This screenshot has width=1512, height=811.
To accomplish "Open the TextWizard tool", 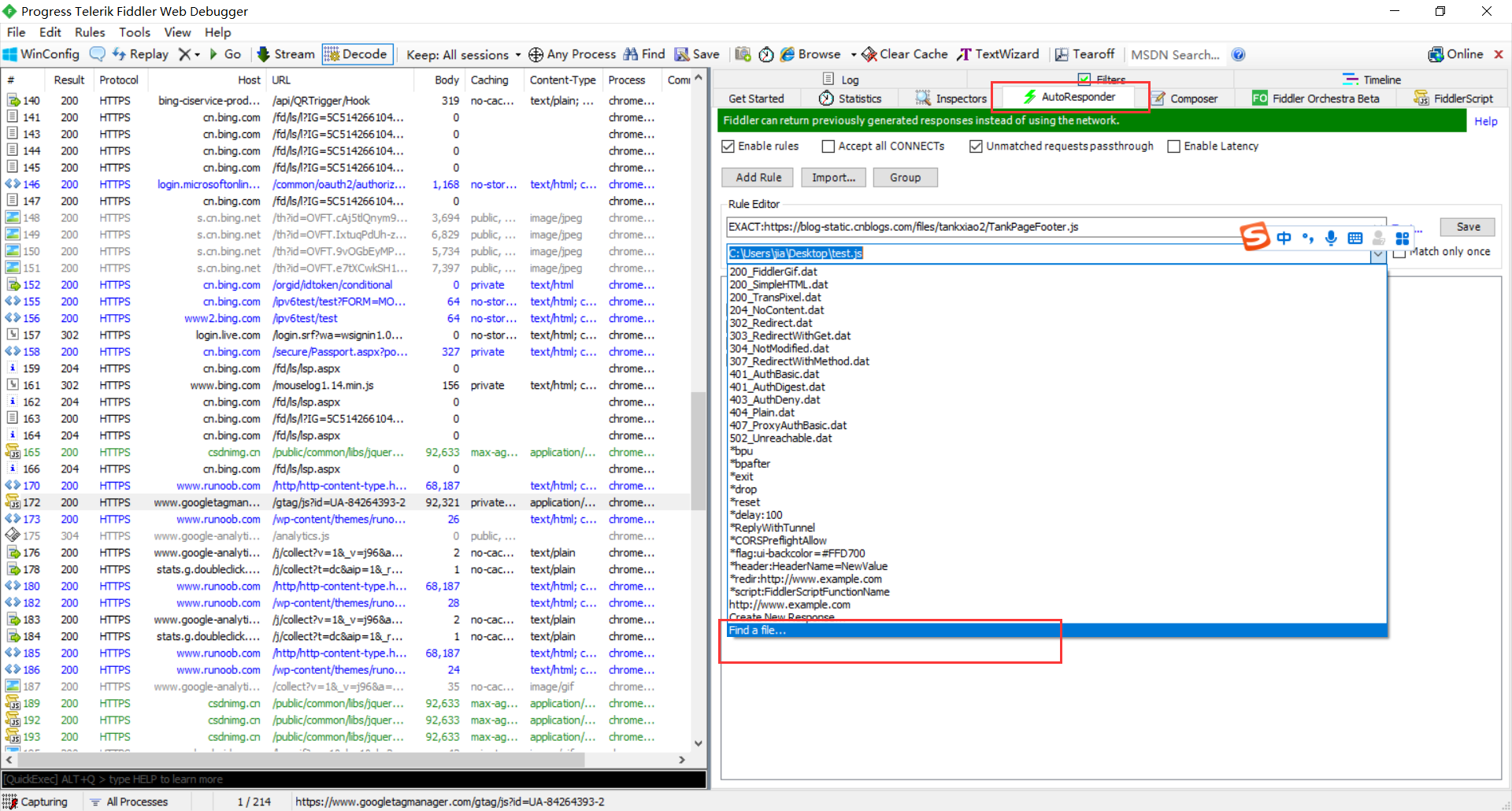I will (x=998, y=54).
